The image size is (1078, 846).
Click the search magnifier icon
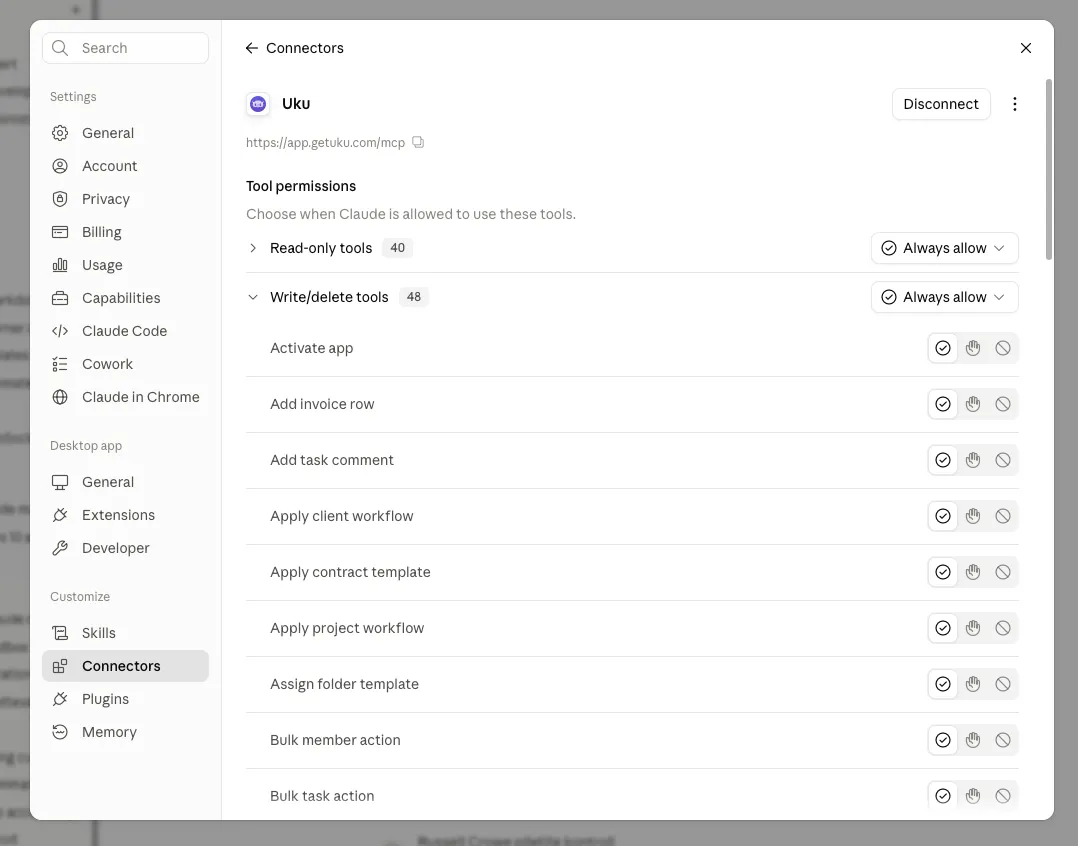pyautogui.click(x=60, y=48)
